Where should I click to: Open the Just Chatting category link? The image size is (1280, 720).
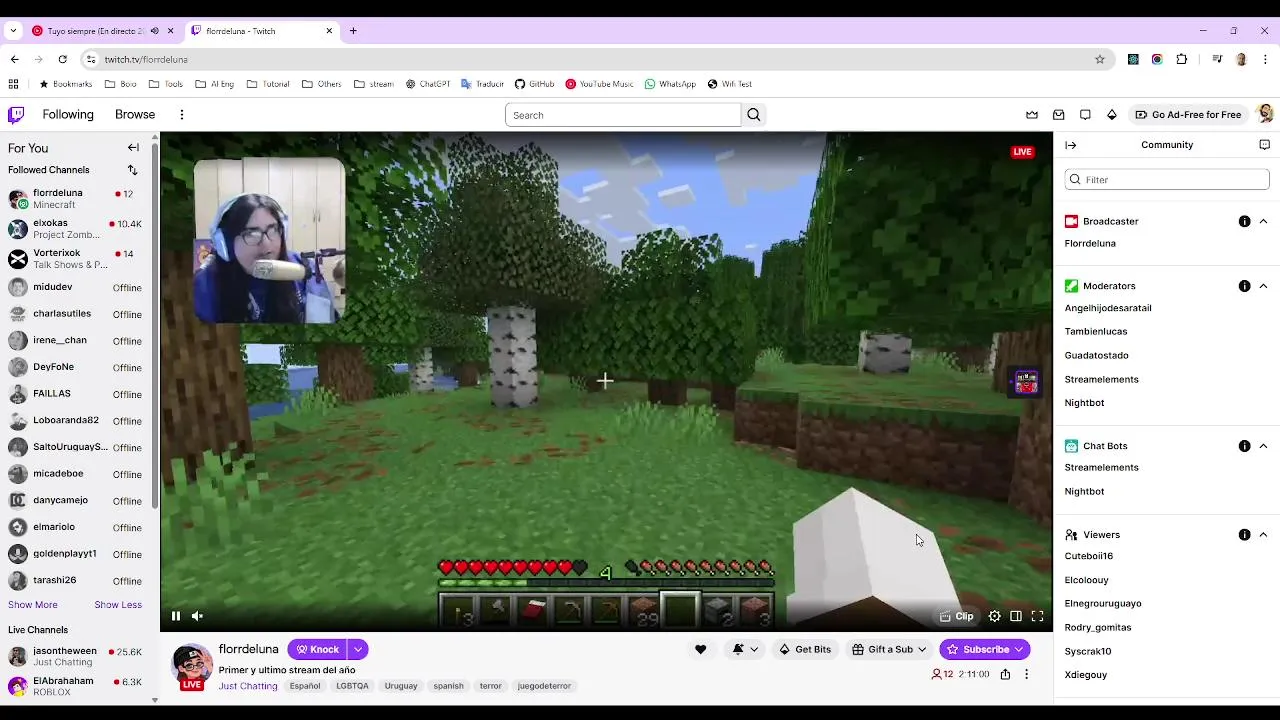tap(248, 686)
